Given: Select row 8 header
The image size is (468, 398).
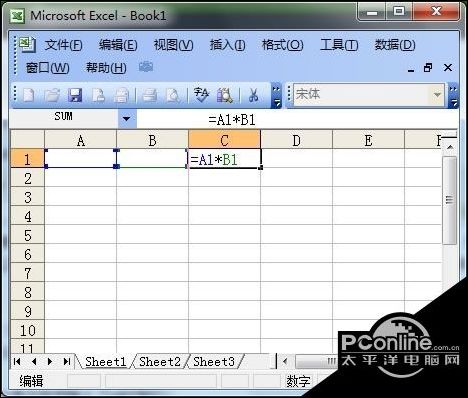Looking at the screenshot, I should click(x=27, y=292).
